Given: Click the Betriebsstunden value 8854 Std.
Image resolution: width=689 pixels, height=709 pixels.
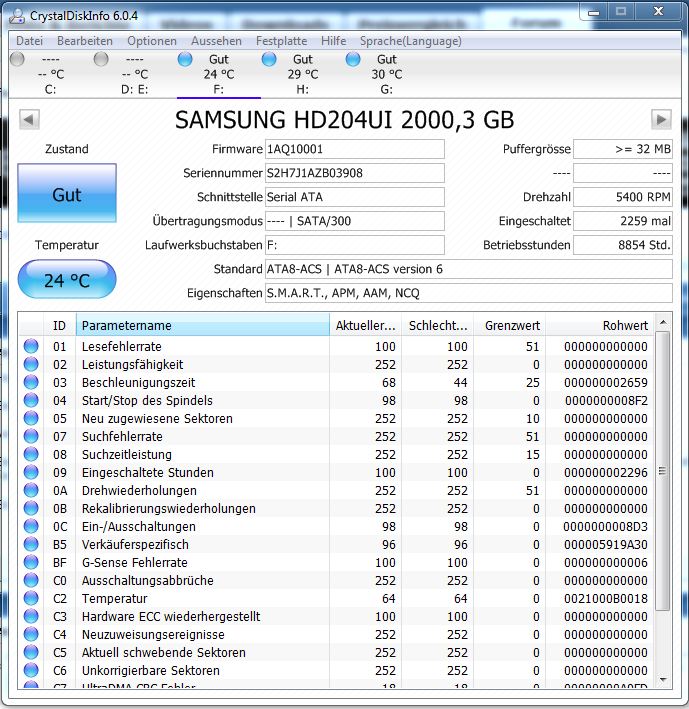Looking at the screenshot, I should 623,245.
